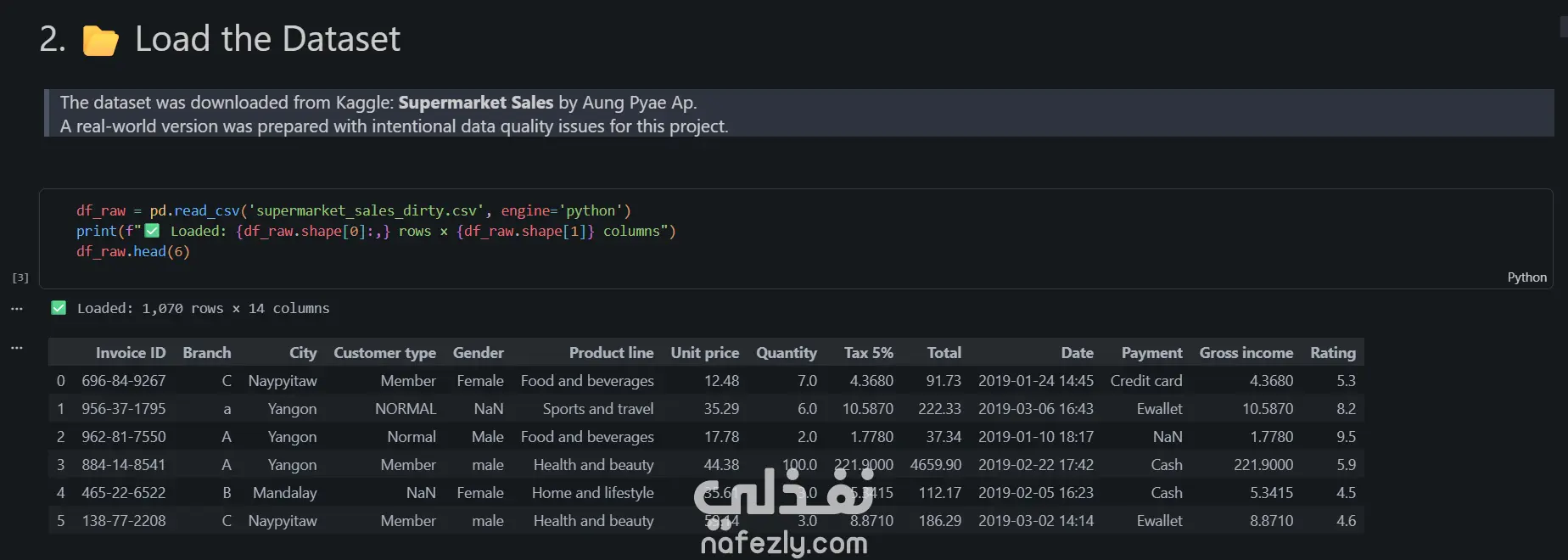The width and height of the screenshot is (1568, 560).
Task: Click the row index 5 label
Action: click(x=60, y=521)
